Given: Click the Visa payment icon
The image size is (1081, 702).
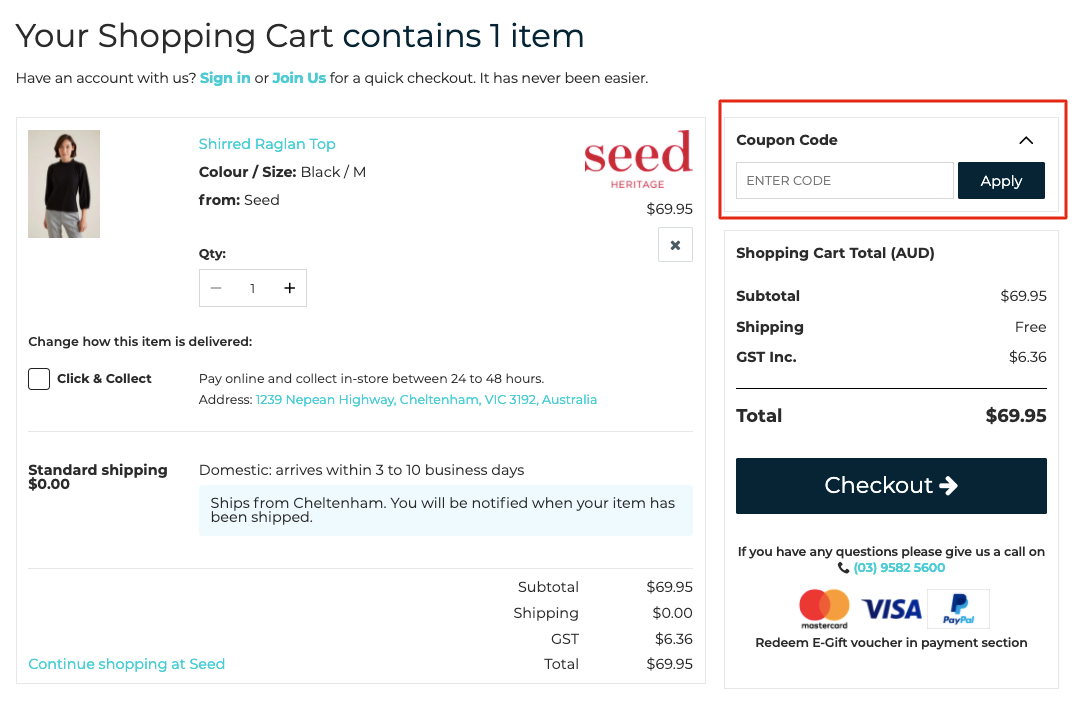Looking at the screenshot, I should click(x=891, y=609).
